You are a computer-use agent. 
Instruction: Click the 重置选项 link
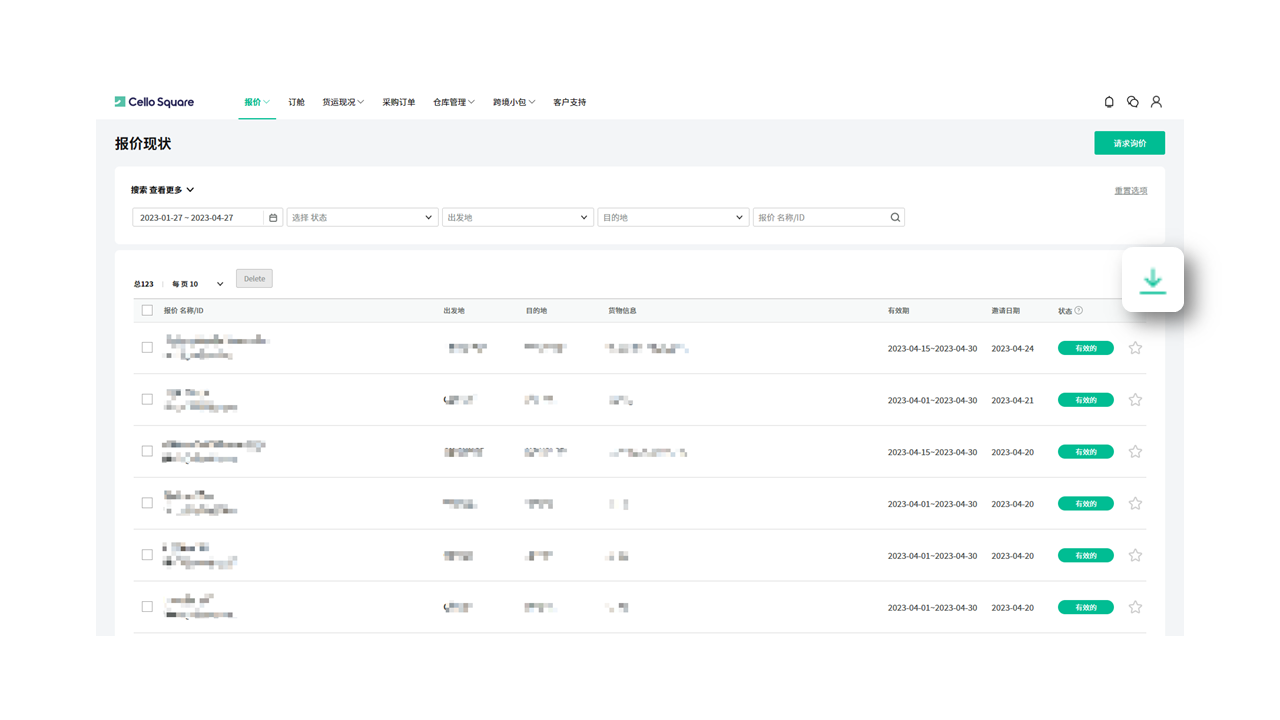(x=1131, y=191)
